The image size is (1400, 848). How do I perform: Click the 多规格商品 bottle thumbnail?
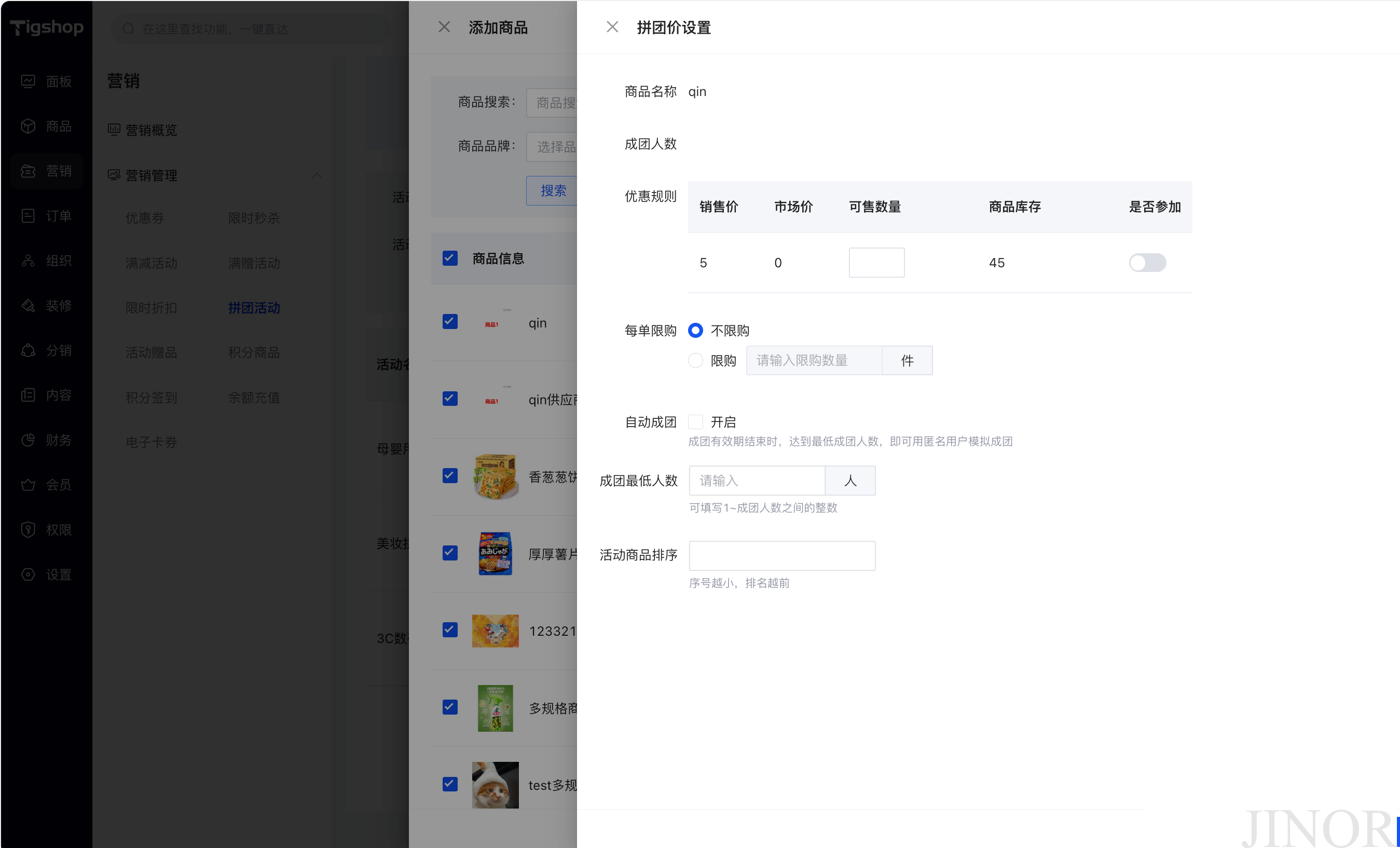pyautogui.click(x=496, y=707)
